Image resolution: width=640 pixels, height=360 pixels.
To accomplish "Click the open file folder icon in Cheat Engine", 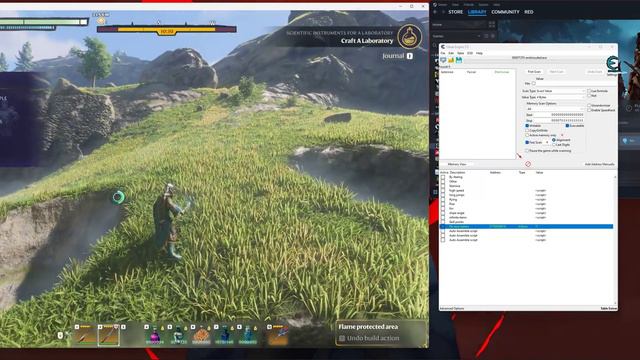I will click(451, 60).
